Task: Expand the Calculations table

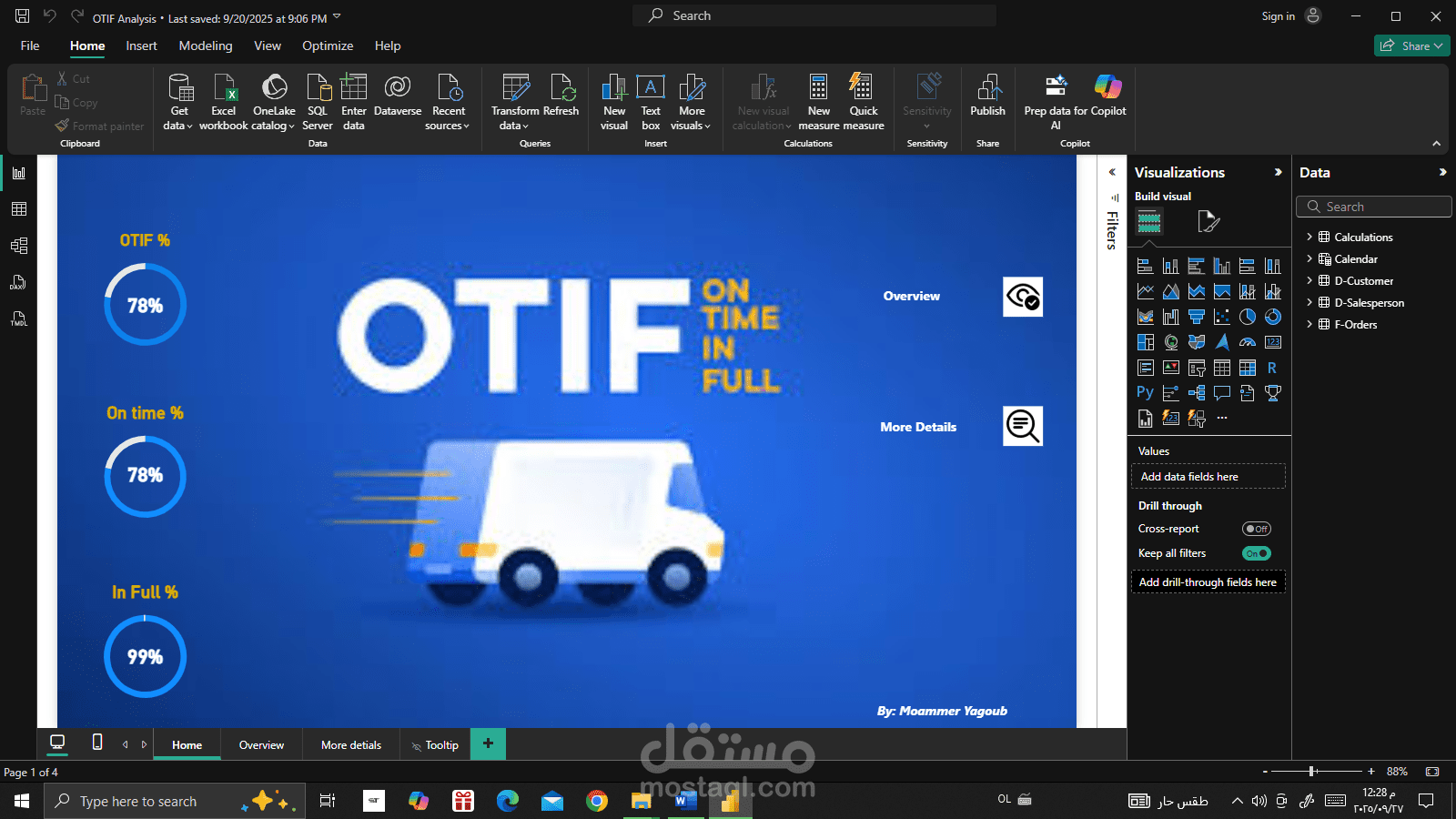Action: 1309,237
